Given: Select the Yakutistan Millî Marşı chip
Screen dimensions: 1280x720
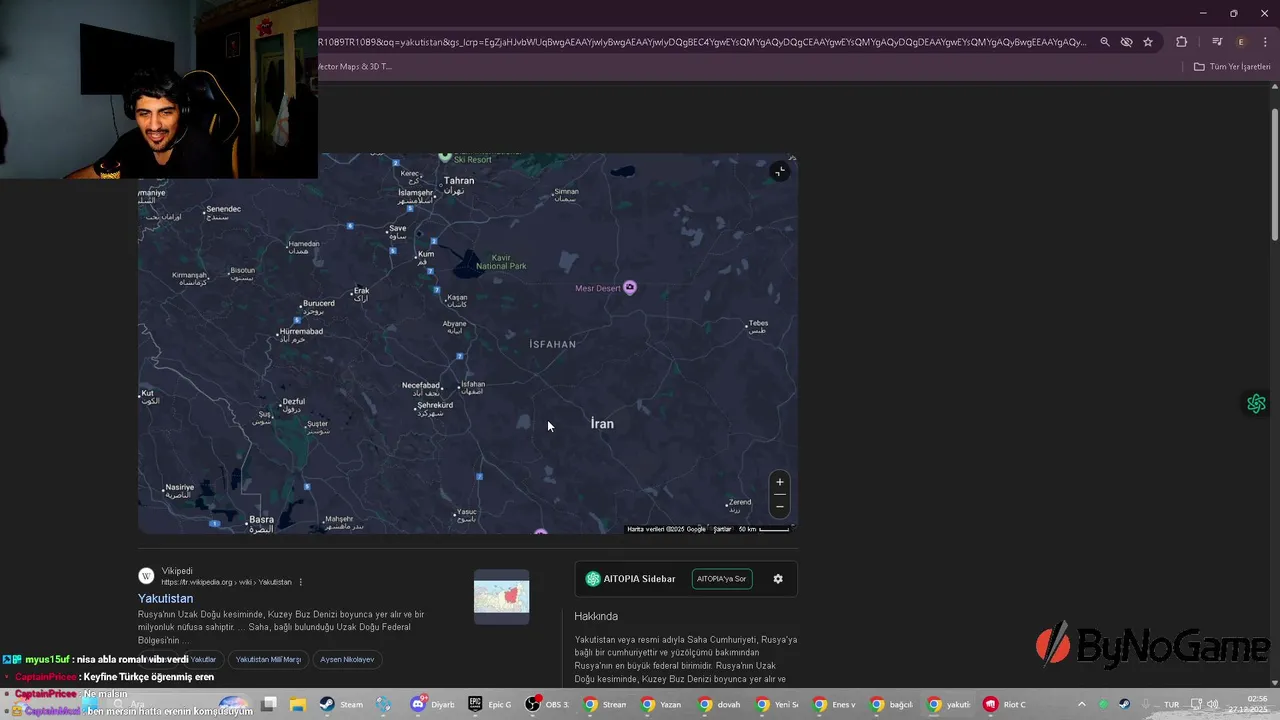Looking at the screenshot, I should [268, 660].
